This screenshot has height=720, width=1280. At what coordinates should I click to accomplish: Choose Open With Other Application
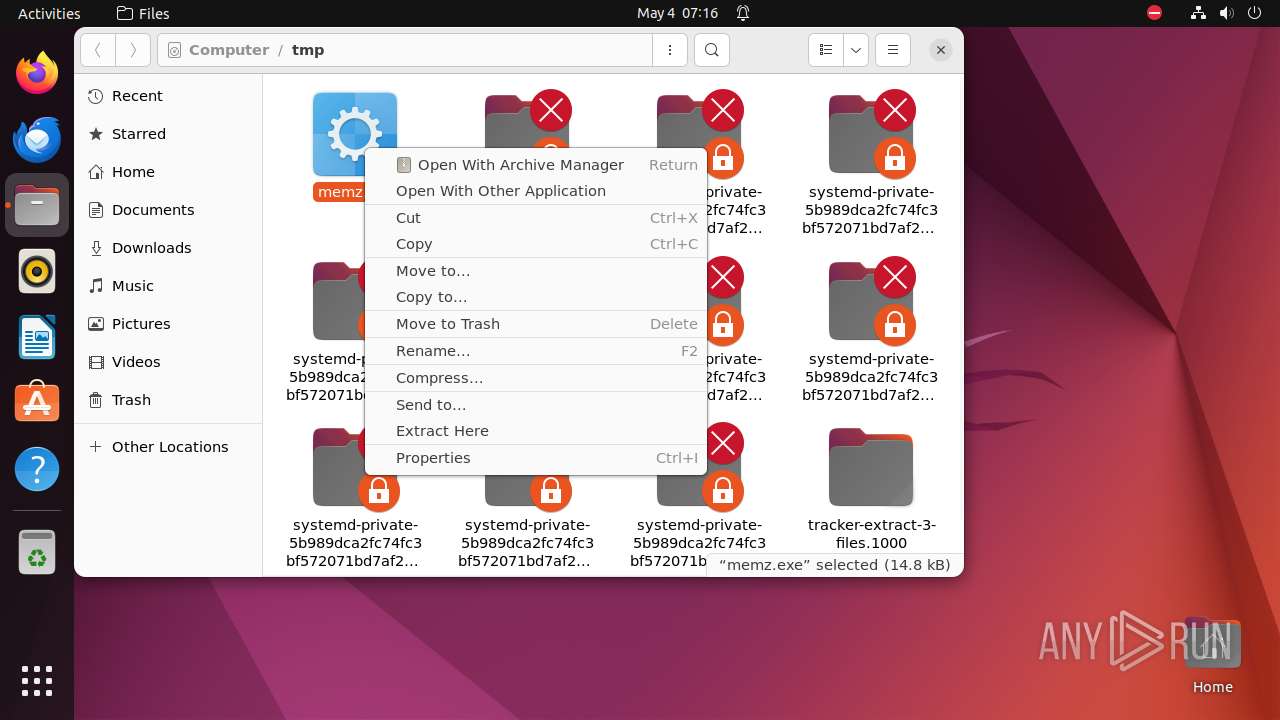[537, 191]
